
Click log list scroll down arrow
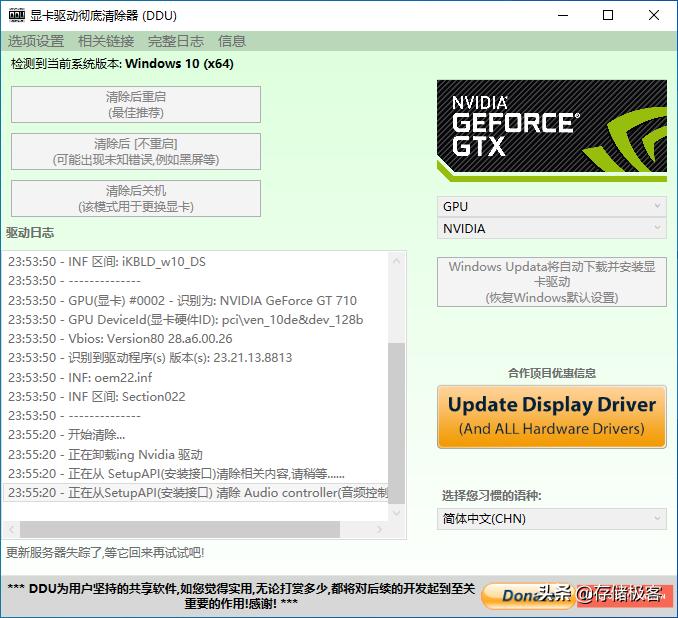pyautogui.click(x=397, y=513)
